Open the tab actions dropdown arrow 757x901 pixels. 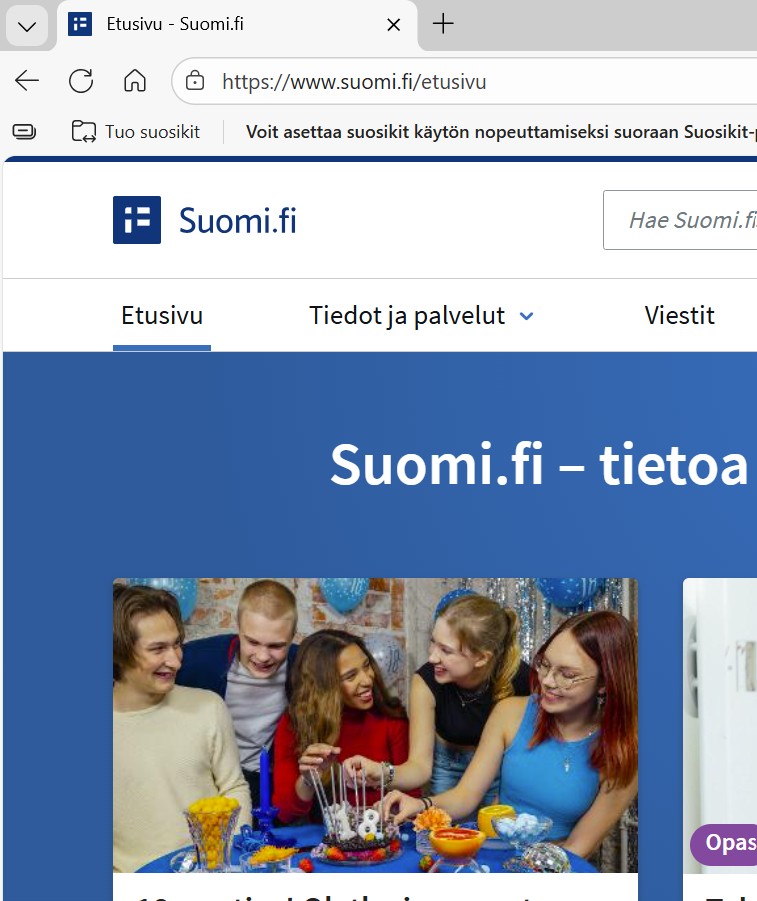[x=27, y=25]
